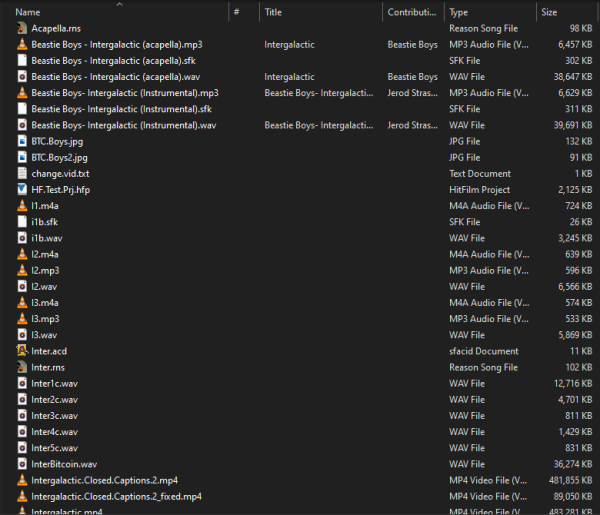
Task: Select the file name Inter3c.wav
Action: pos(54,416)
